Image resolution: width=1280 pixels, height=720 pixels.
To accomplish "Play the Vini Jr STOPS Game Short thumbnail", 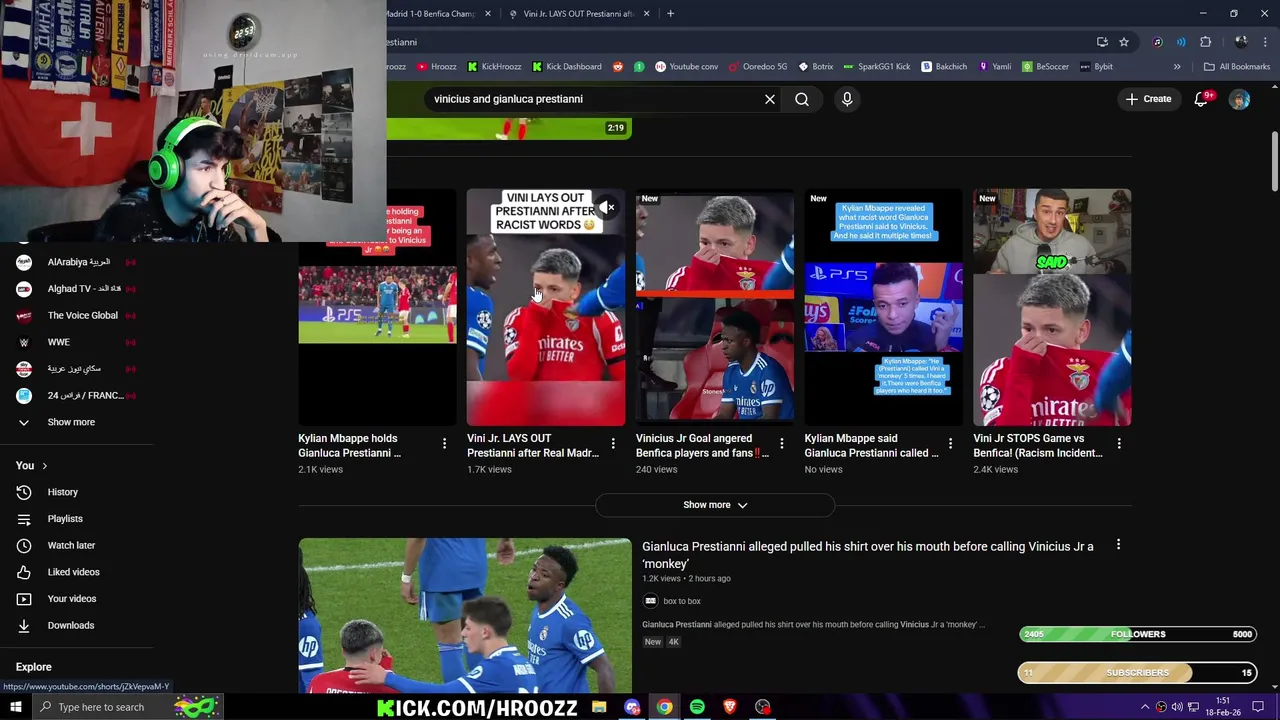I will (x=1052, y=307).
